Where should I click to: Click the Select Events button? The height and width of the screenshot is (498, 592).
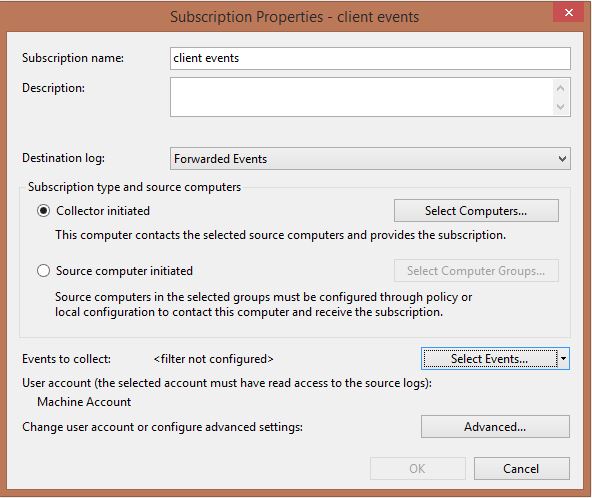[489, 359]
